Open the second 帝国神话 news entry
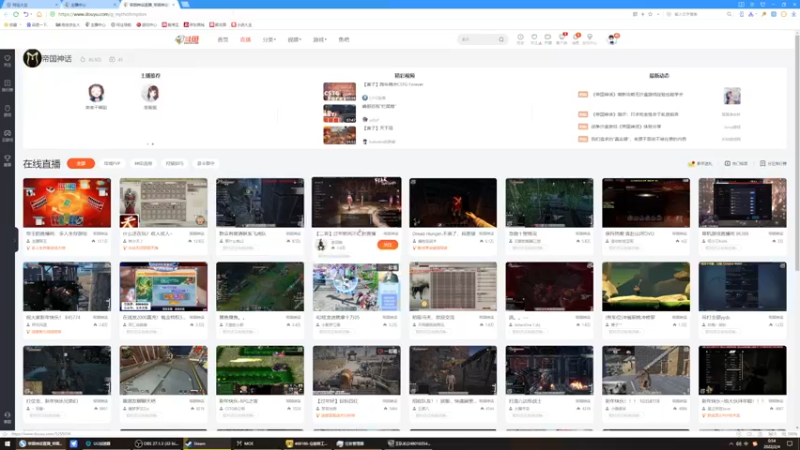Image resolution: width=800 pixels, height=450 pixels. click(x=635, y=114)
